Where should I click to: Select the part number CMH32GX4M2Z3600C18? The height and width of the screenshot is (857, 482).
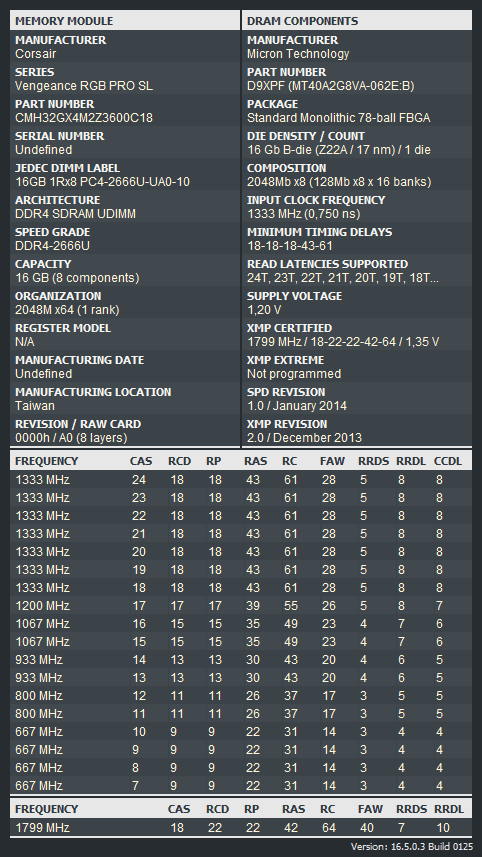[x=84, y=118]
